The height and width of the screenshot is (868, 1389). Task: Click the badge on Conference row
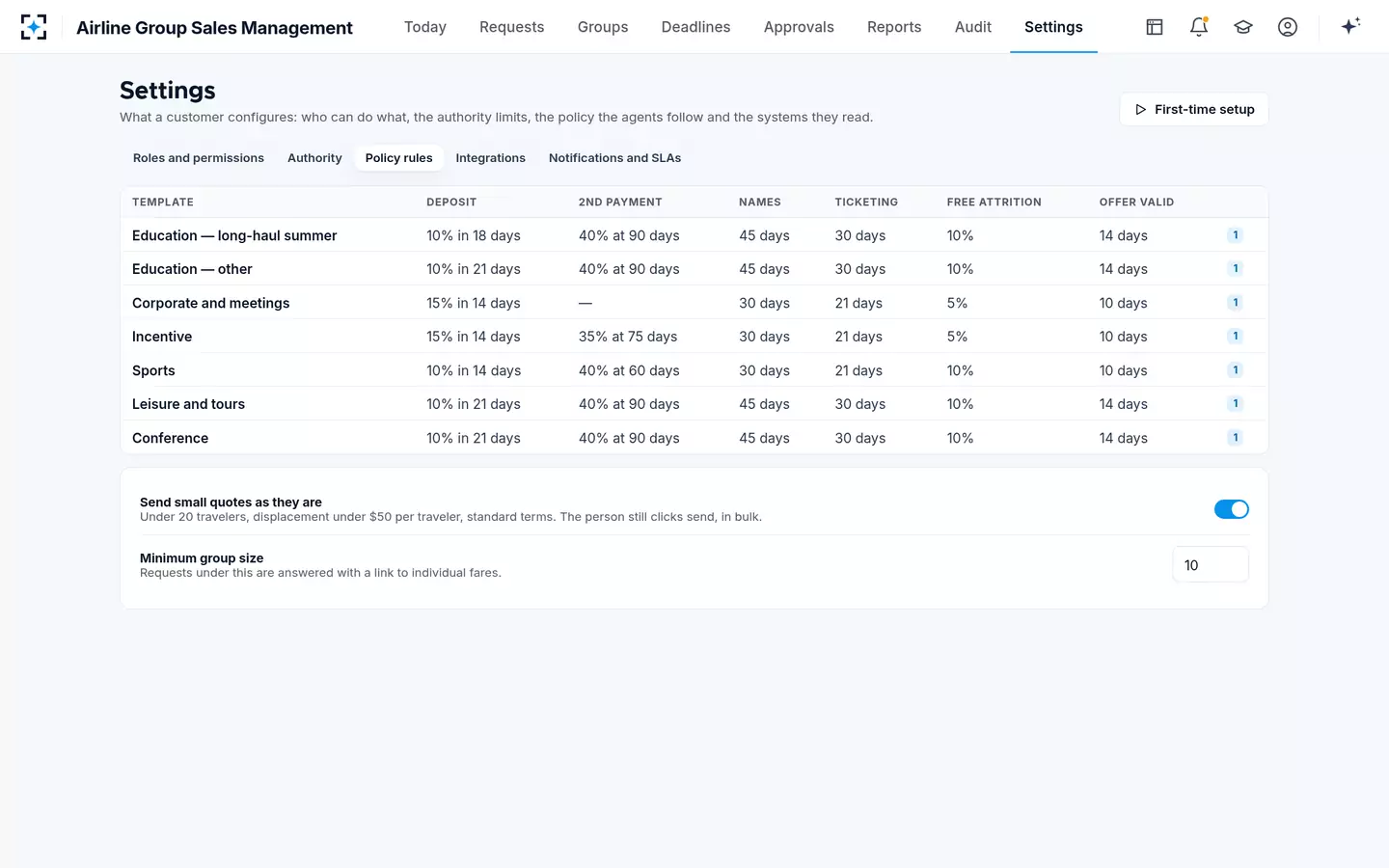pyautogui.click(x=1235, y=438)
